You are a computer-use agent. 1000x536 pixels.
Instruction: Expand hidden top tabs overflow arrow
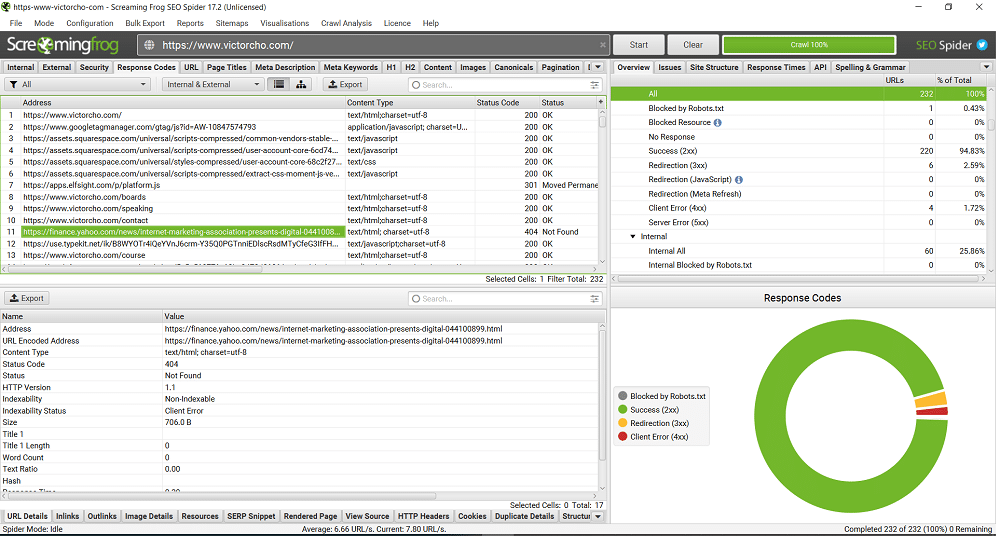pyautogui.click(x=597, y=67)
